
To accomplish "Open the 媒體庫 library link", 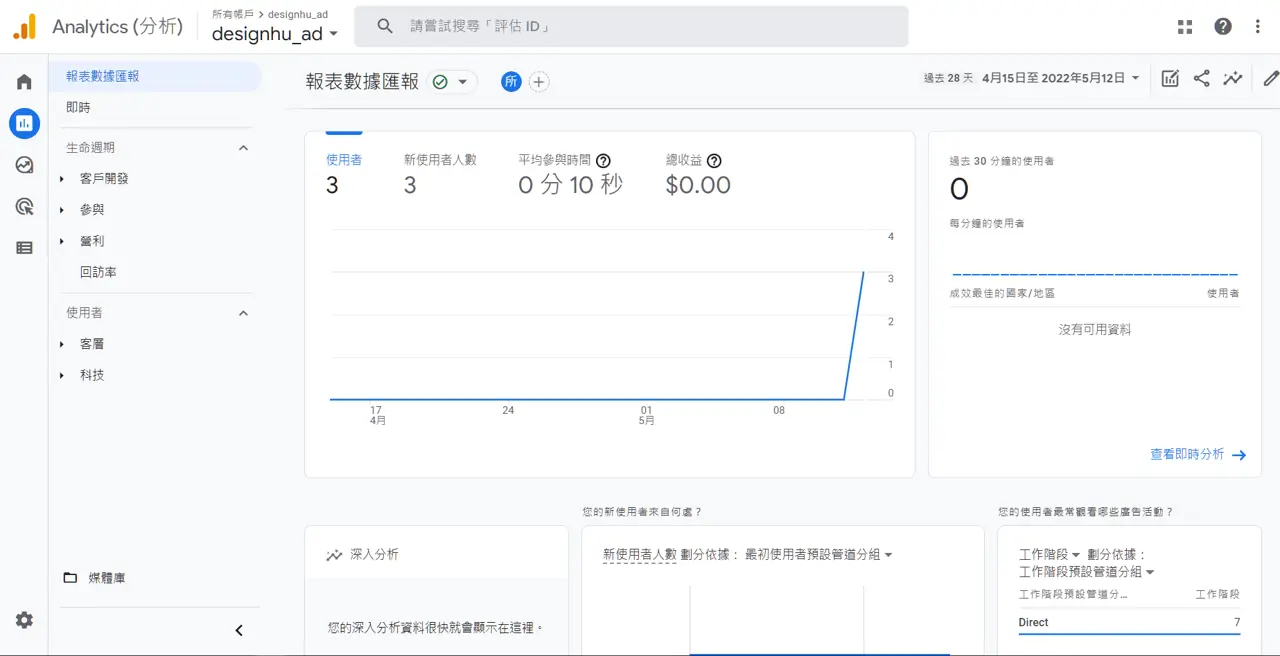I will 107,578.
